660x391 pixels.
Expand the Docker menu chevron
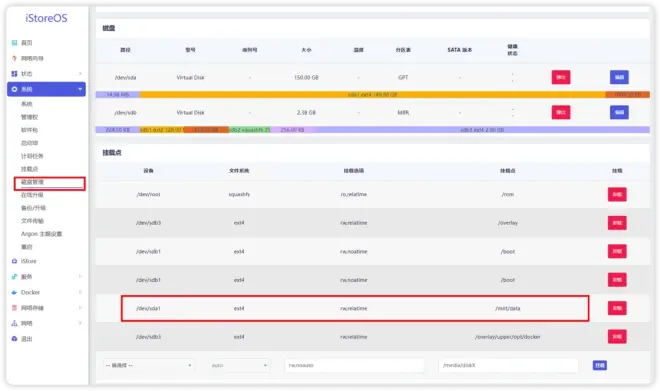point(80,292)
